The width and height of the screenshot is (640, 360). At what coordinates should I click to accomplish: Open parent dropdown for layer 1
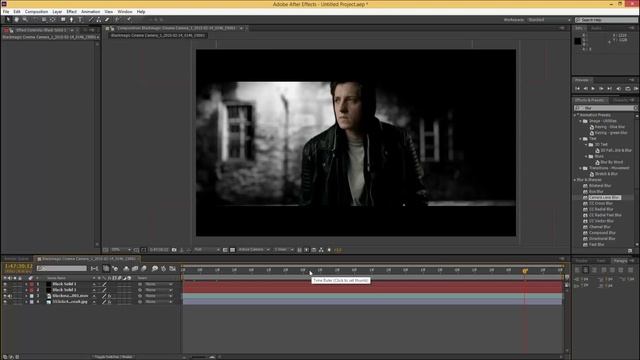(x=158, y=284)
